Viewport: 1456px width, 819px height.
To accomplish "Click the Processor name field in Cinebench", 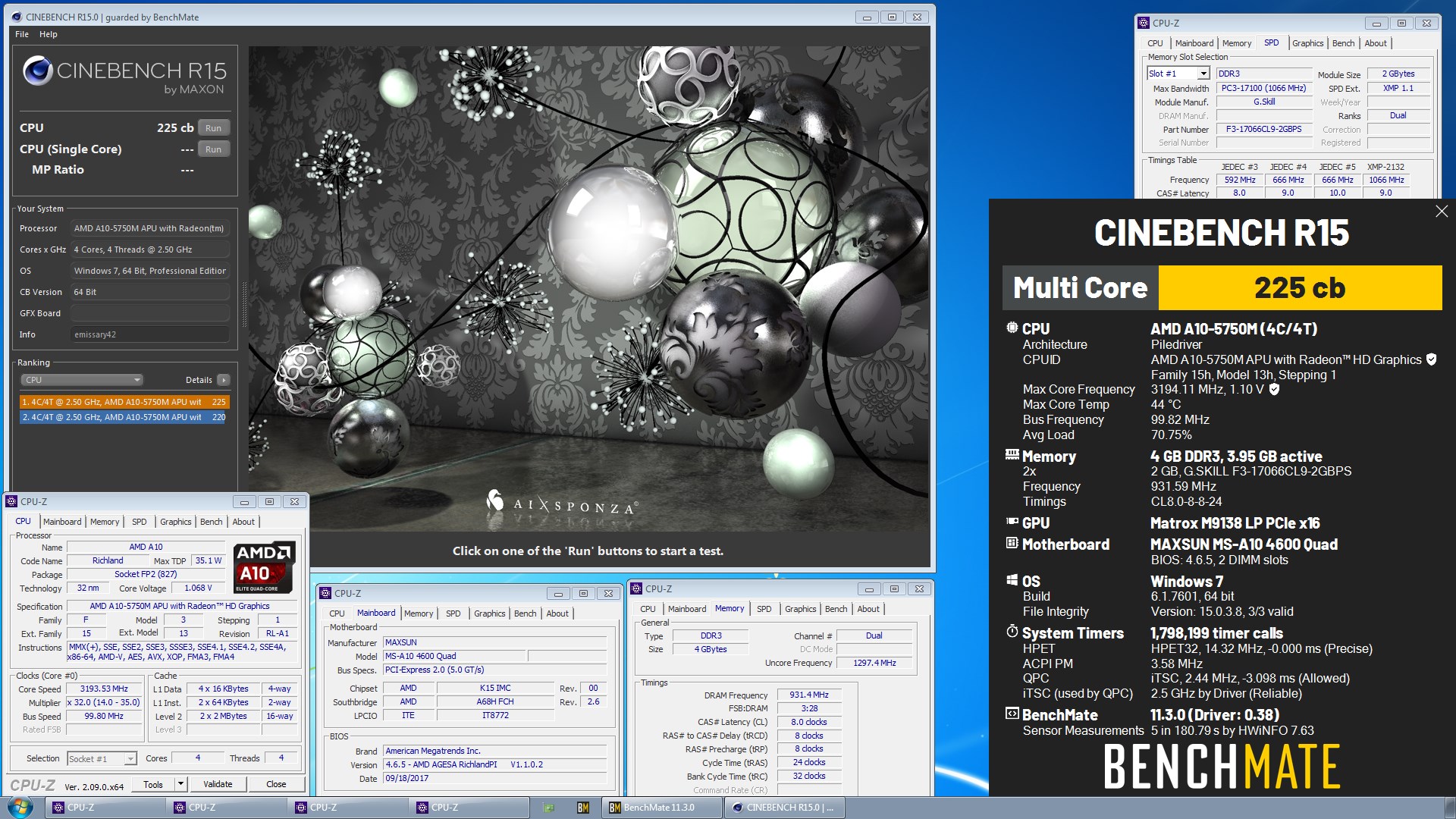I will [150, 228].
